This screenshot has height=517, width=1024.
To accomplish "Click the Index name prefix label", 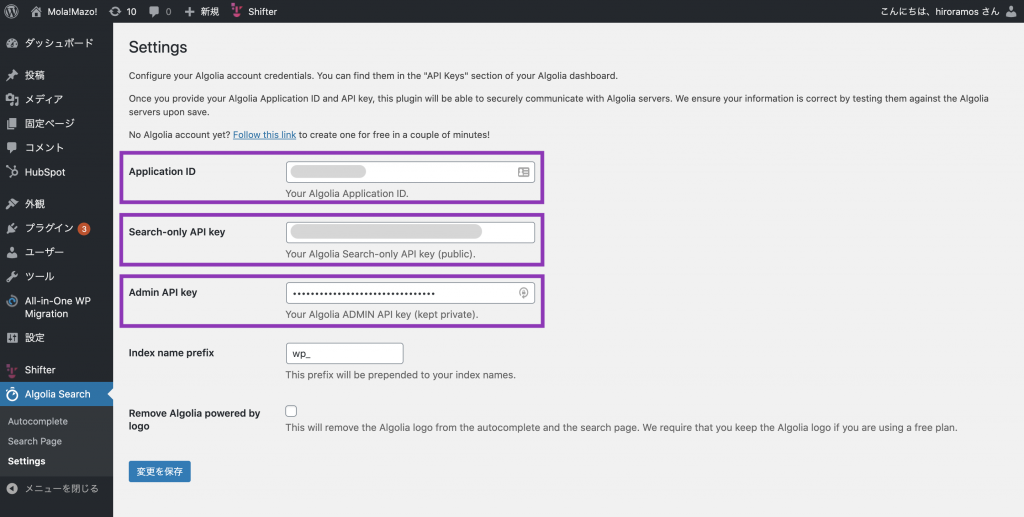I will [171, 352].
